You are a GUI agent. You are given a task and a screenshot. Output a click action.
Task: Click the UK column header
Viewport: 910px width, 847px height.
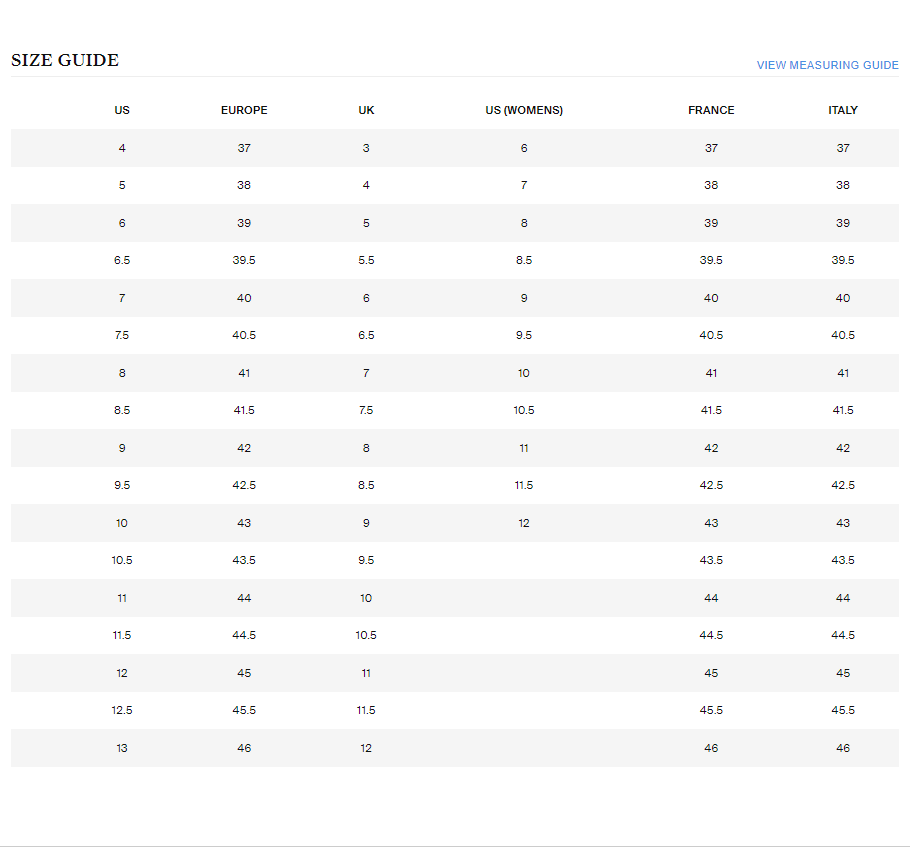point(366,110)
